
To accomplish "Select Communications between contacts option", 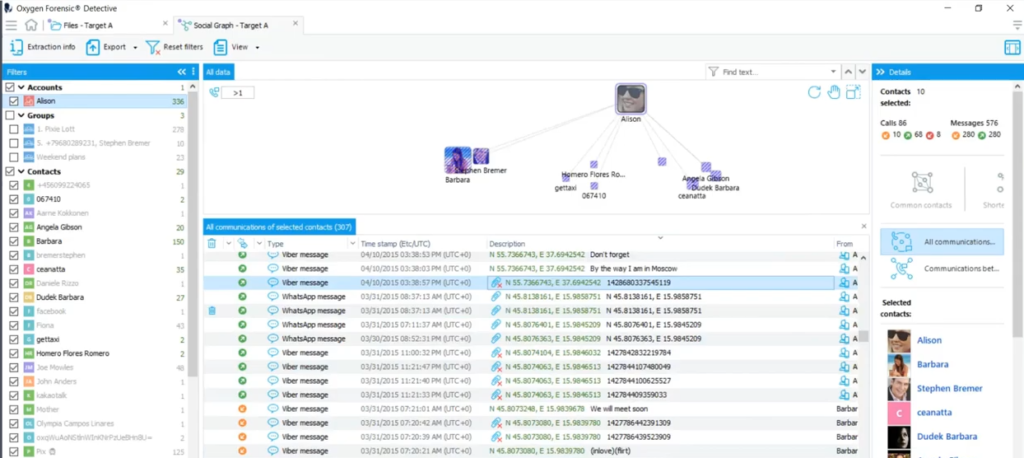I will tap(942, 269).
